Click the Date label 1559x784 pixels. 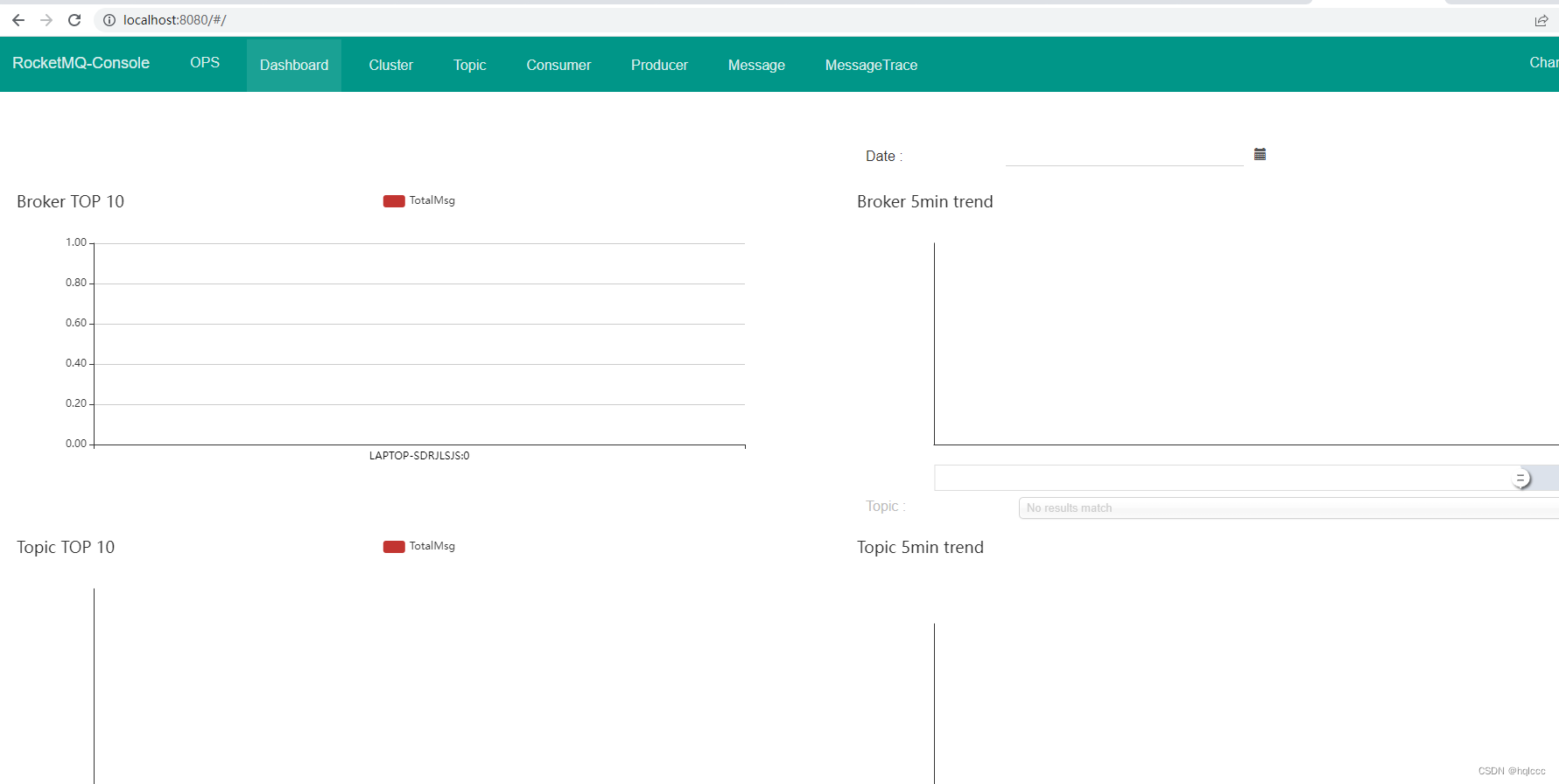click(884, 156)
